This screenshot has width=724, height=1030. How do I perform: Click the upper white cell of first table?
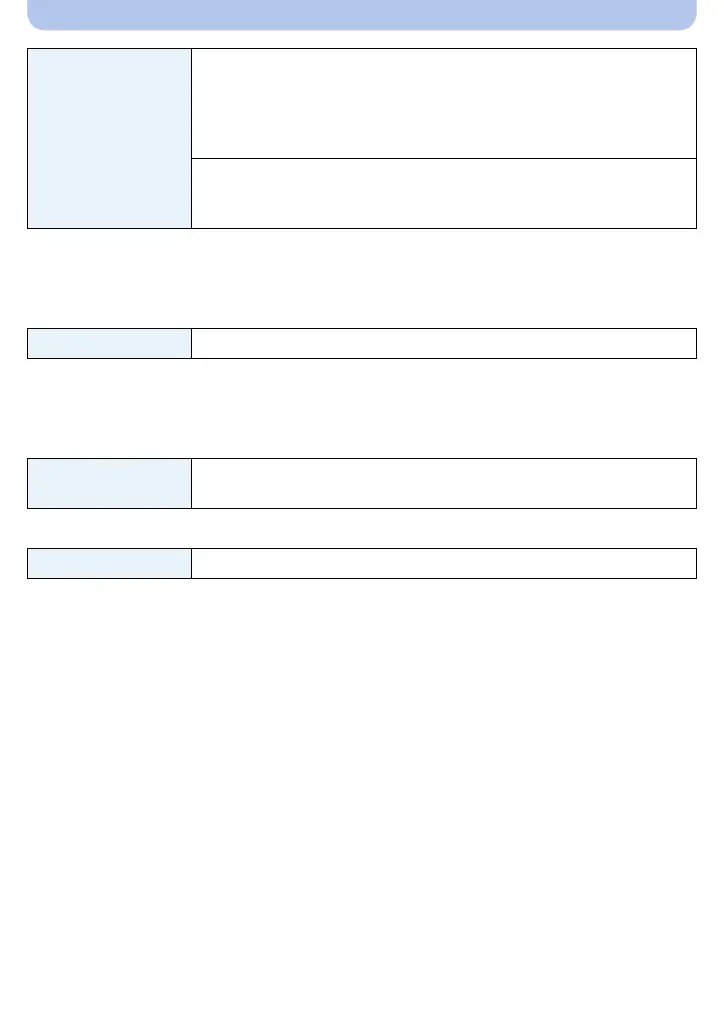tap(443, 103)
